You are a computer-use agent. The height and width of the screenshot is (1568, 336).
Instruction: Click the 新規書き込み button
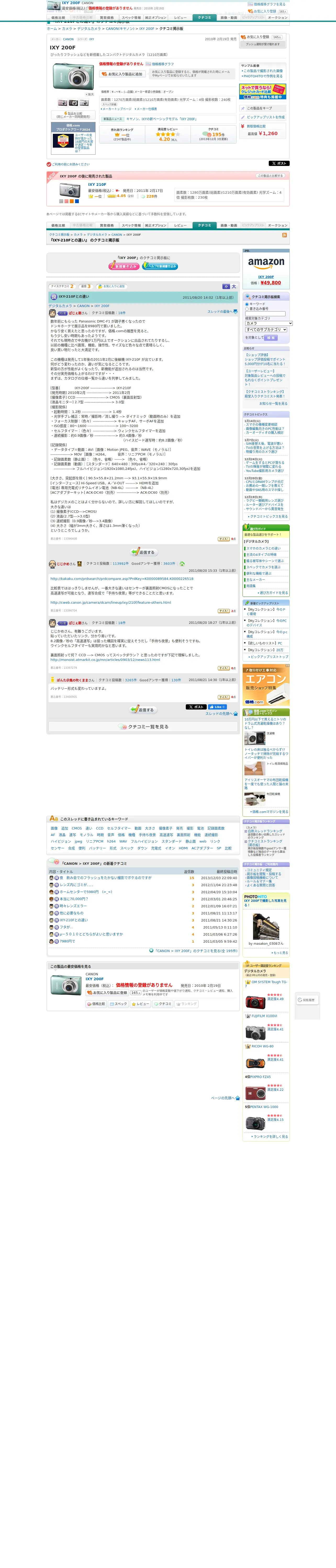(124, 266)
